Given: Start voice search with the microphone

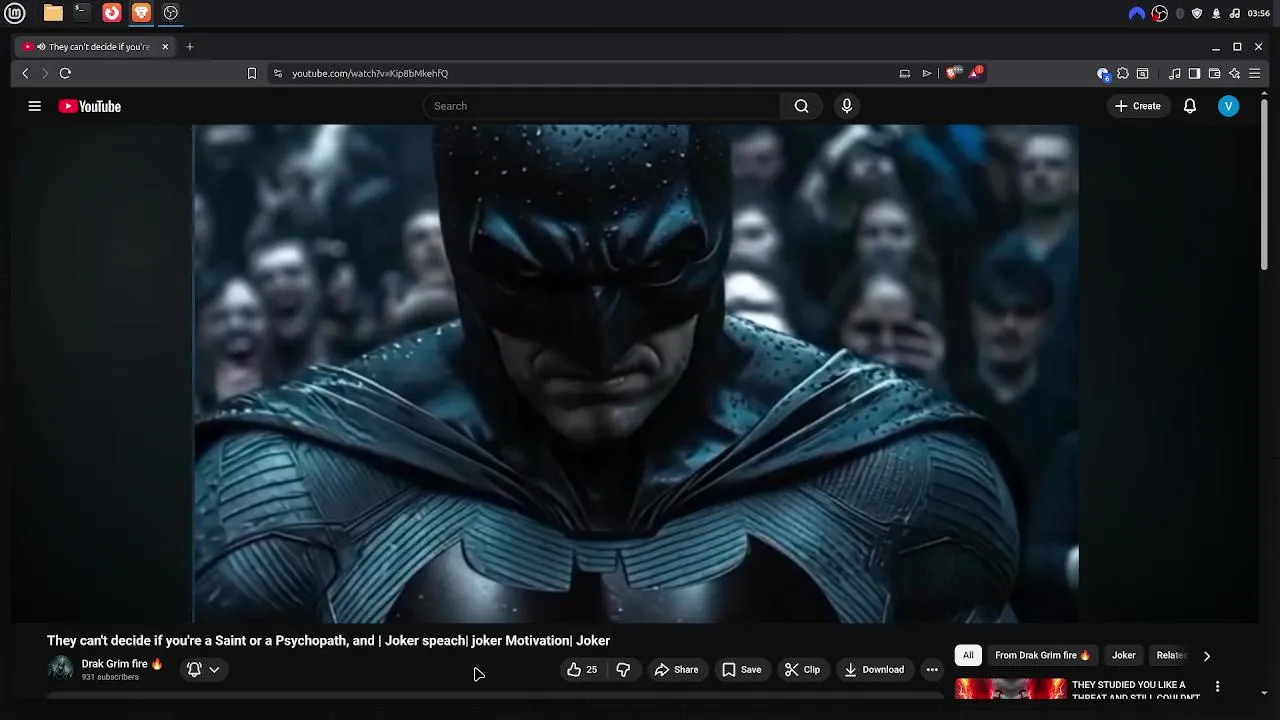Looking at the screenshot, I should (847, 106).
